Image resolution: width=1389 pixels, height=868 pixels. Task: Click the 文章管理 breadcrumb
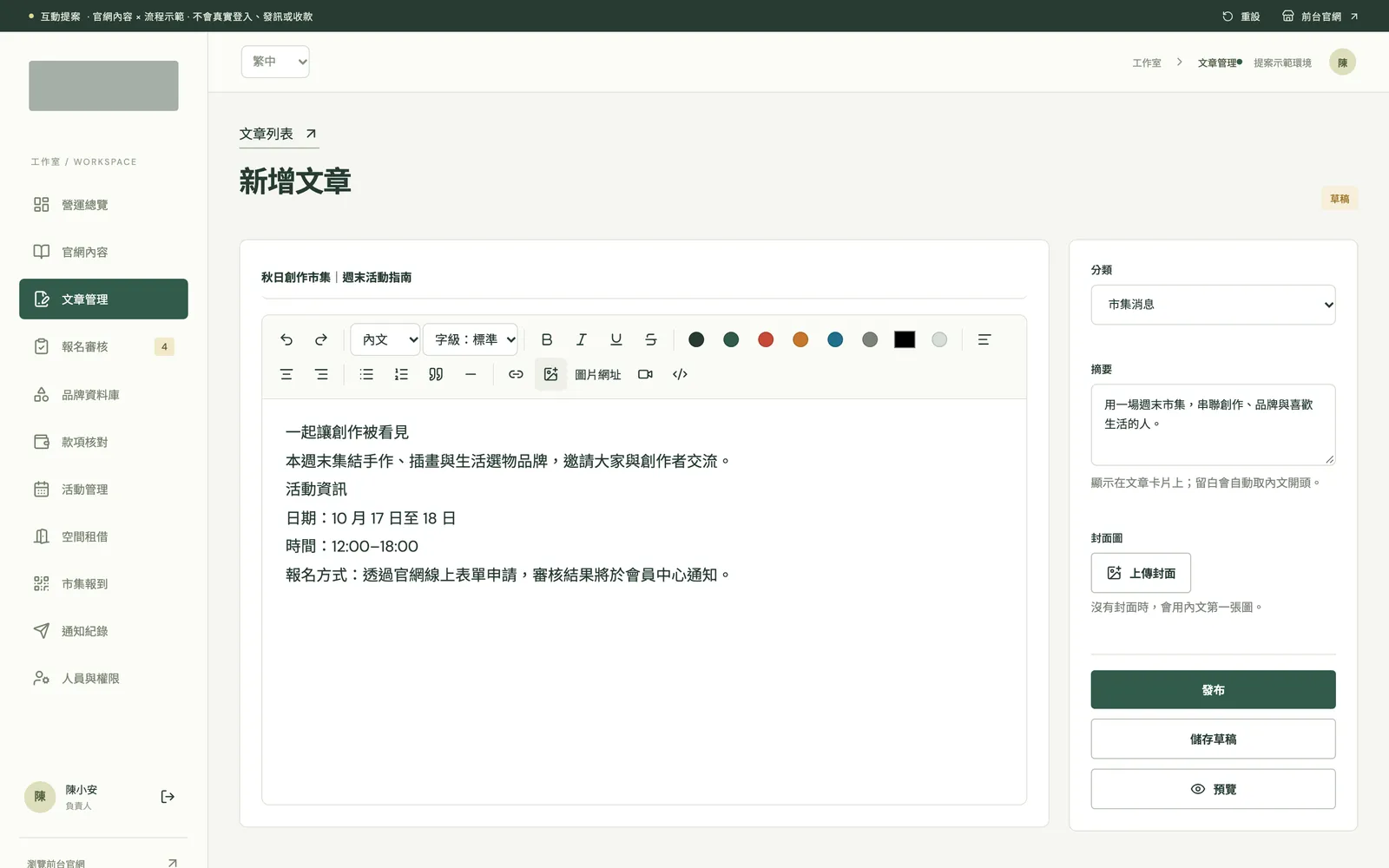pyautogui.click(x=1217, y=62)
